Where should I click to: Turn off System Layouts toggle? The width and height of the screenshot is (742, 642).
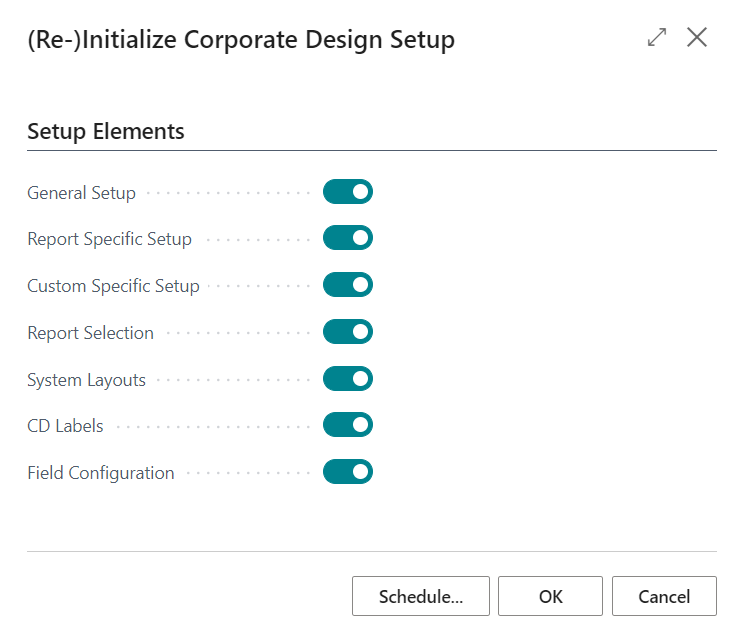click(348, 378)
